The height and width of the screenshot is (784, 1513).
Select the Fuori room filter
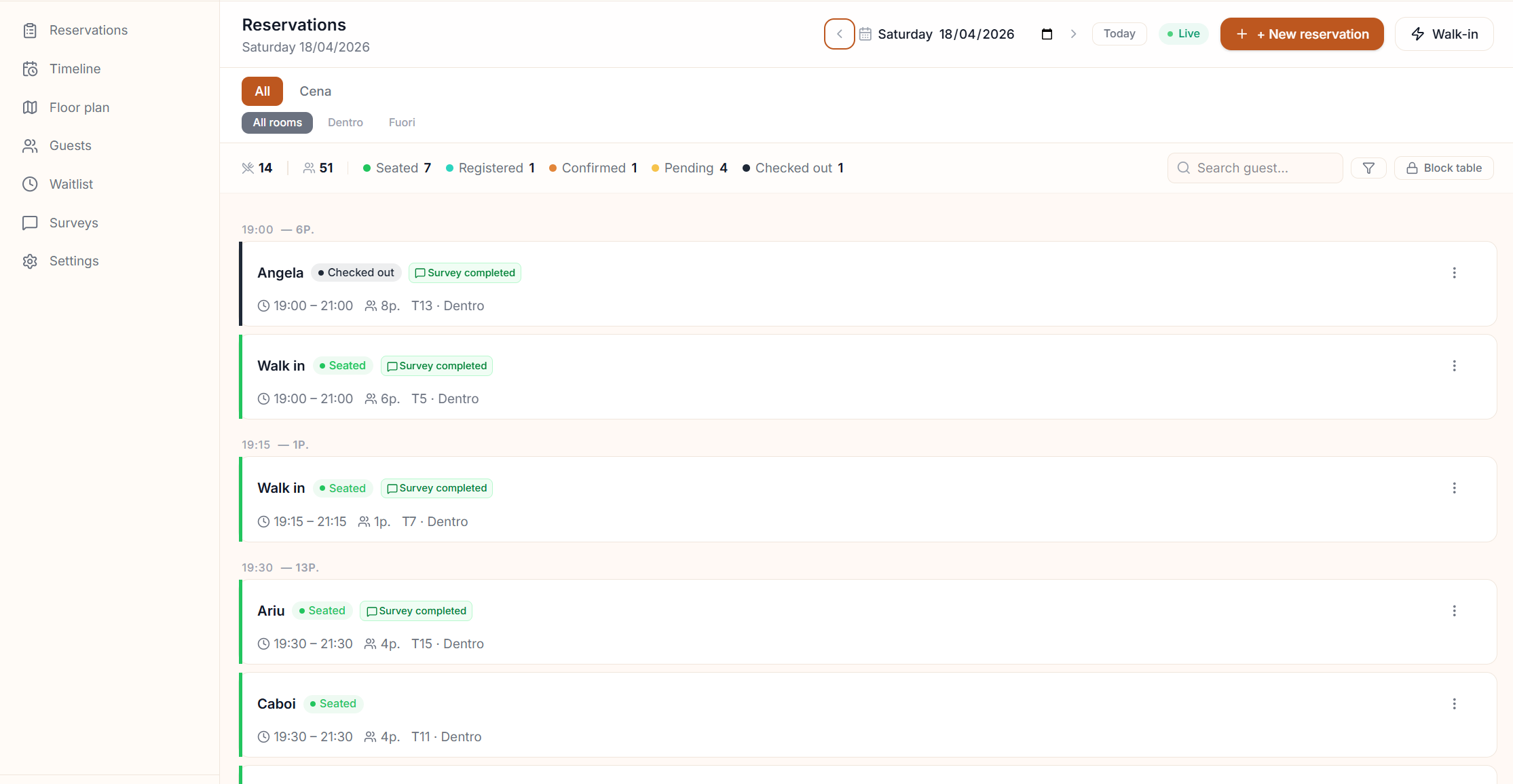coord(401,122)
